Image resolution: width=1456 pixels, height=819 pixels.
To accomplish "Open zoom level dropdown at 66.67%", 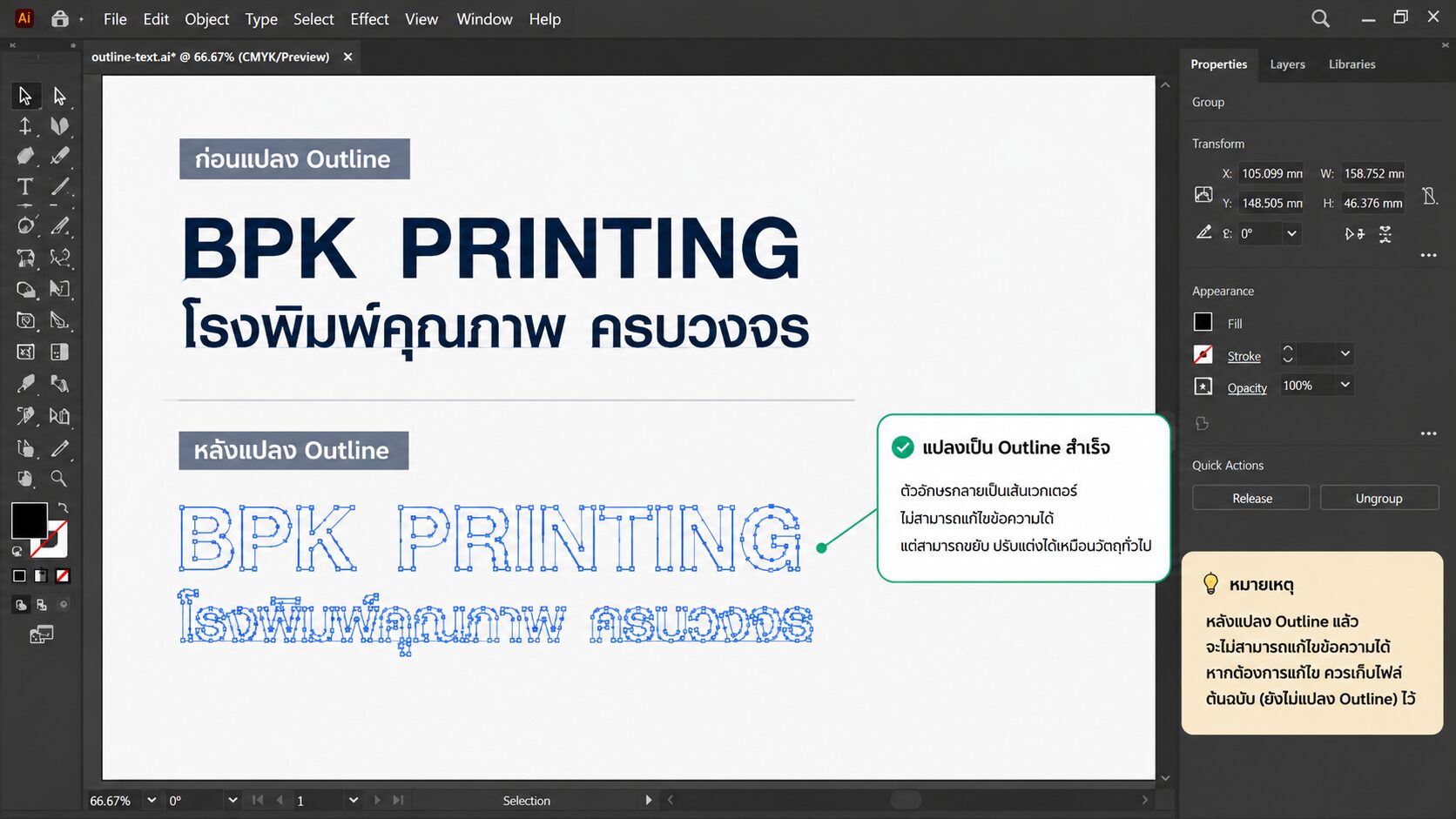I will 152,801.
